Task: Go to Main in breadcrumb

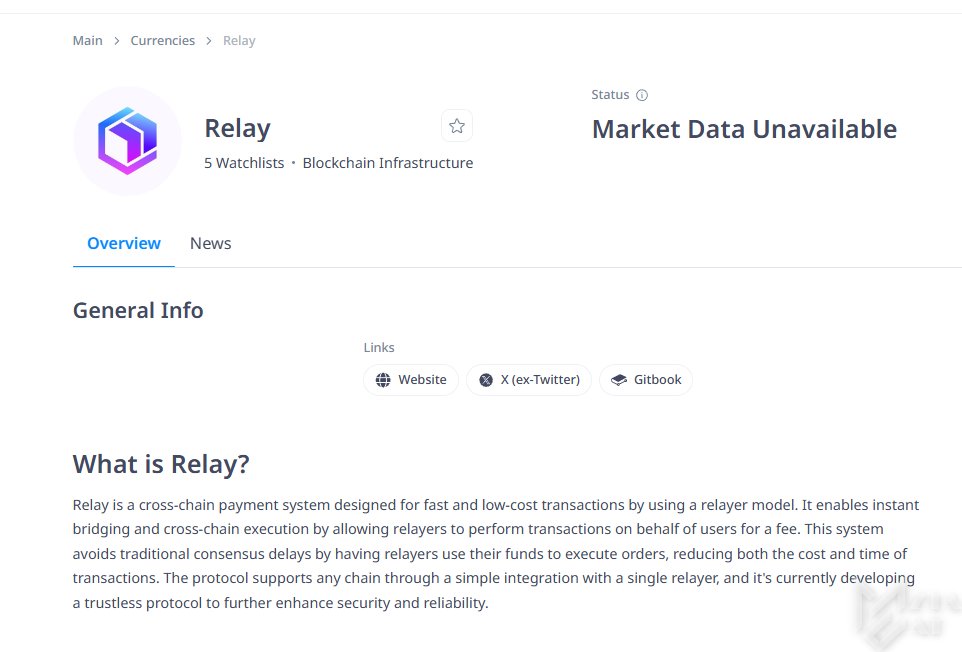Action: point(88,40)
